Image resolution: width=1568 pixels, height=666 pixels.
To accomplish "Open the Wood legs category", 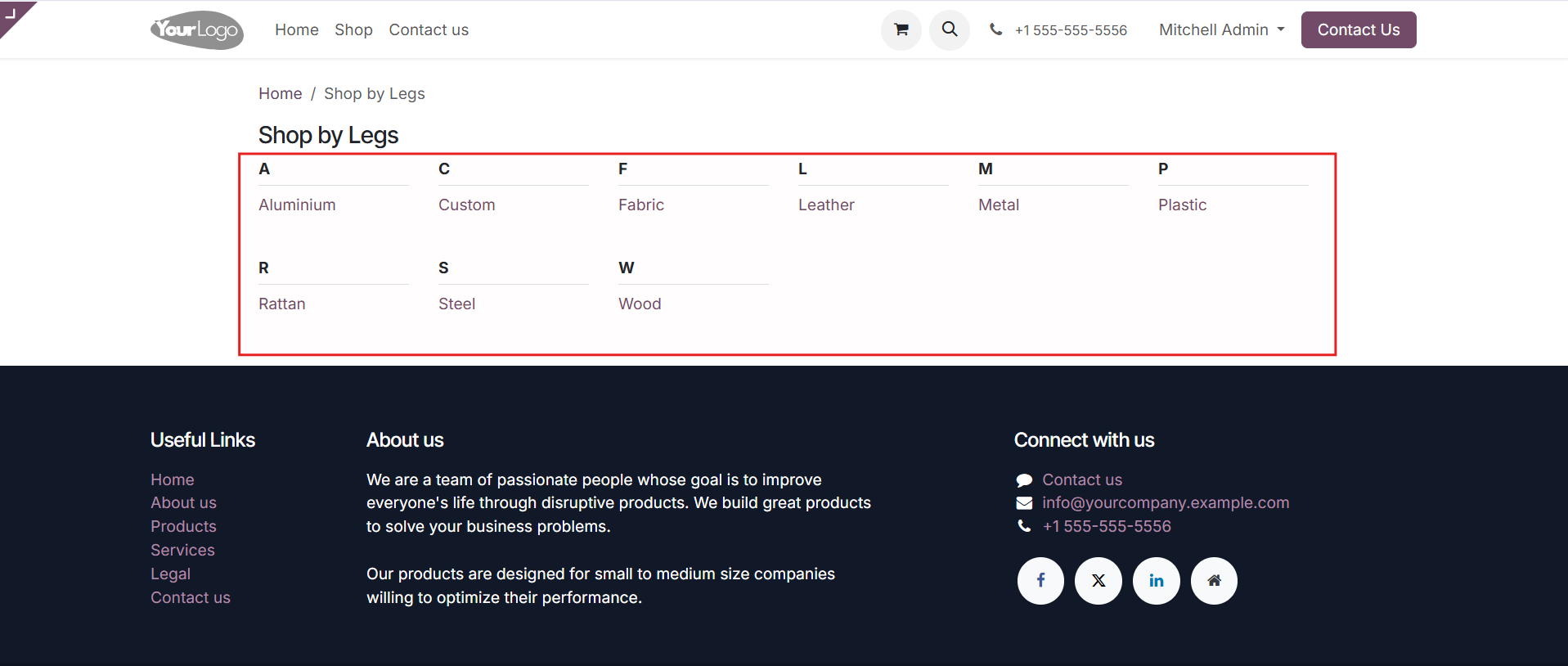I will tap(640, 304).
